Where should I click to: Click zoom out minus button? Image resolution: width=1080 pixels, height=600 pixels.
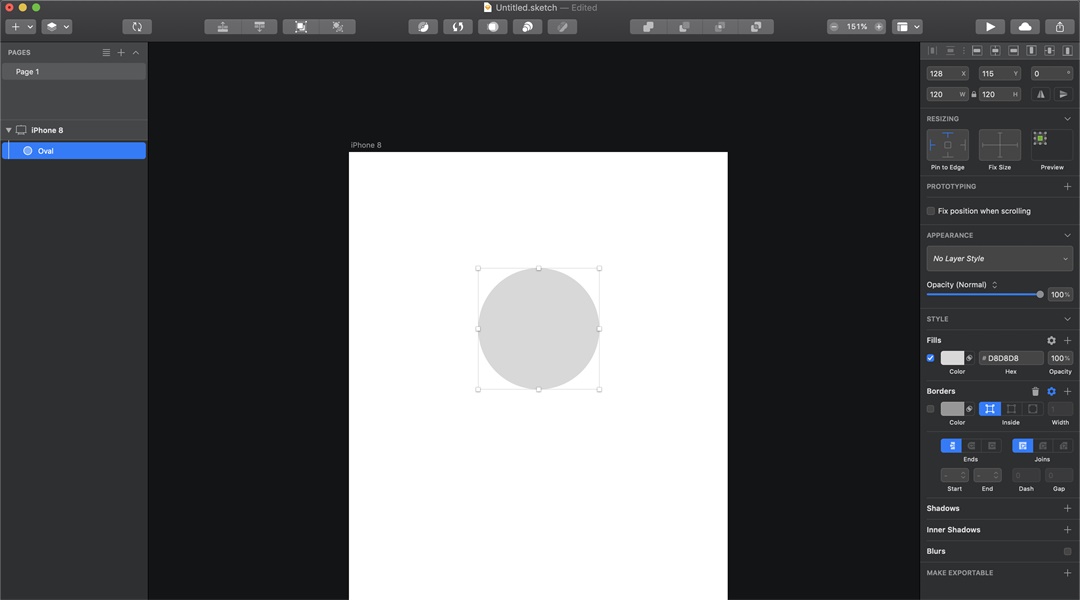(834, 27)
